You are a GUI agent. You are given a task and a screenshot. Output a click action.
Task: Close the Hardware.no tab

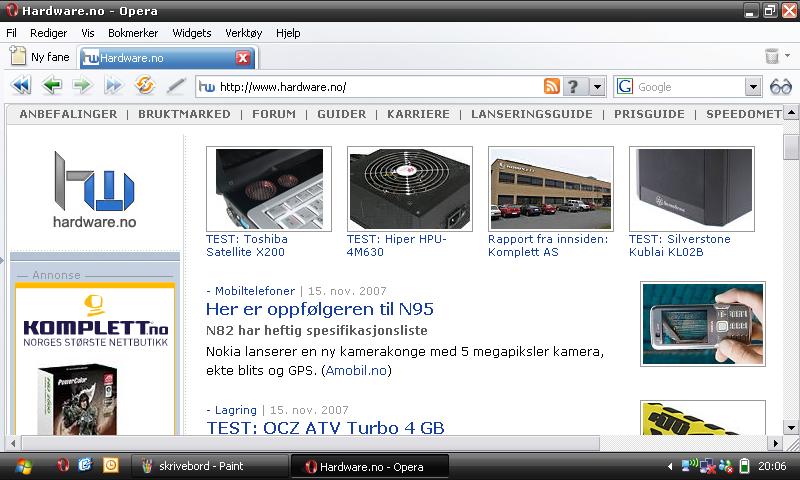(243, 58)
